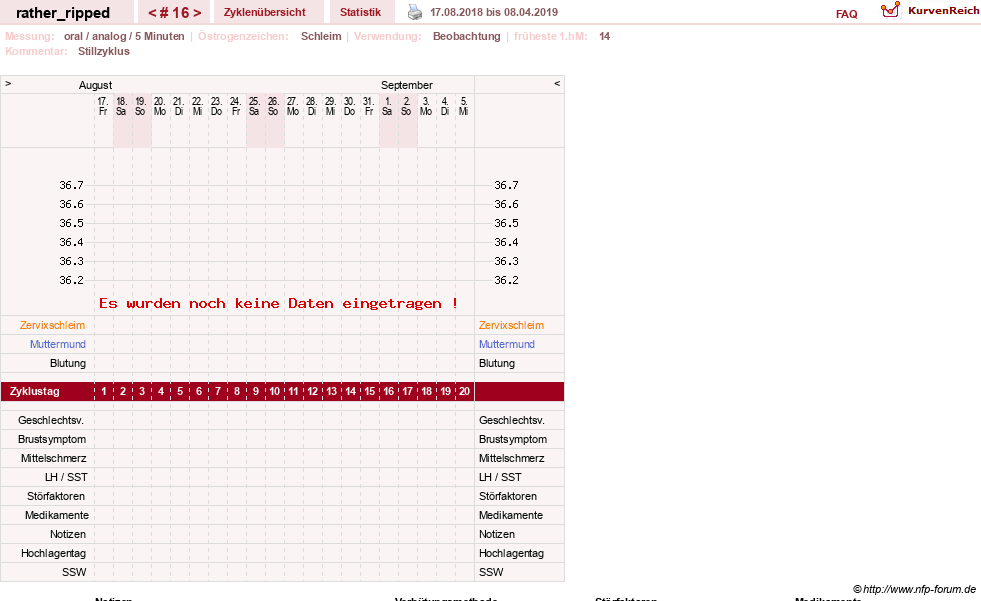Click the '>' arrow left of August
The width and height of the screenshot is (981, 601).
[8, 83]
